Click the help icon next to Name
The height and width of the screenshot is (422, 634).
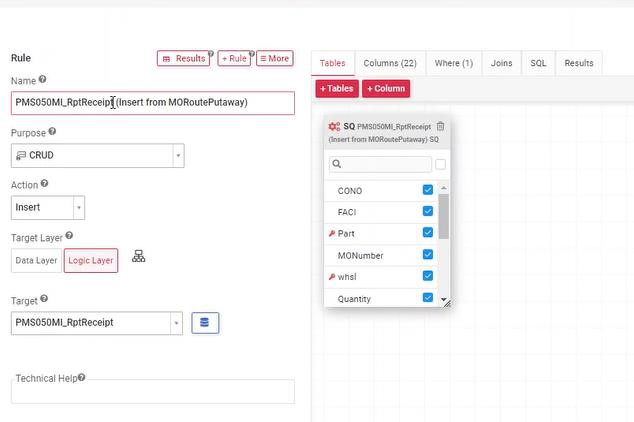click(43, 79)
